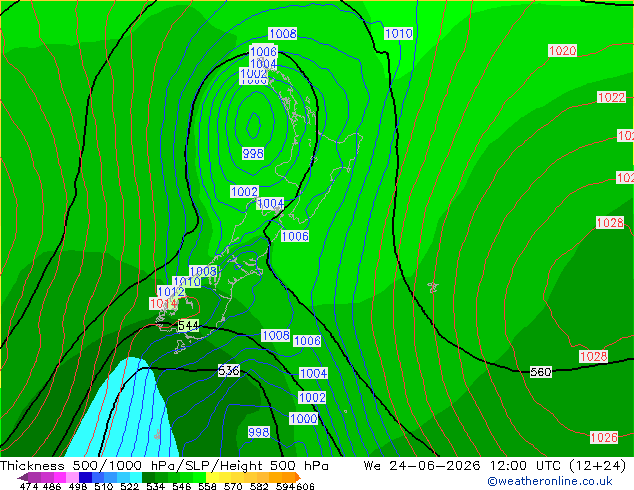Click the legend value 510
The width and height of the screenshot is (634, 490).
click(x=104, y=486)
